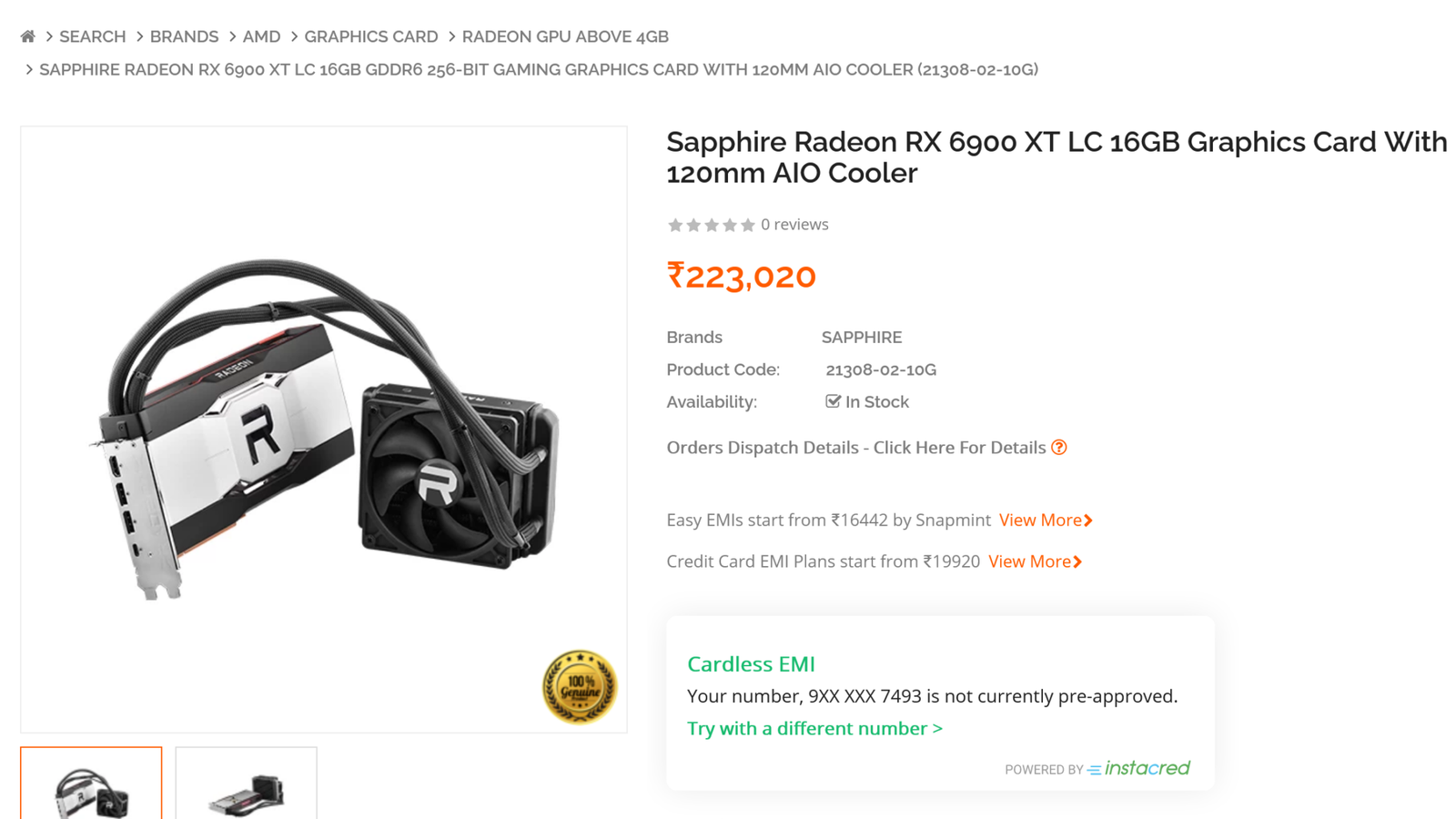
Task: Try with a different number link
Action: (x=814, y=729)
